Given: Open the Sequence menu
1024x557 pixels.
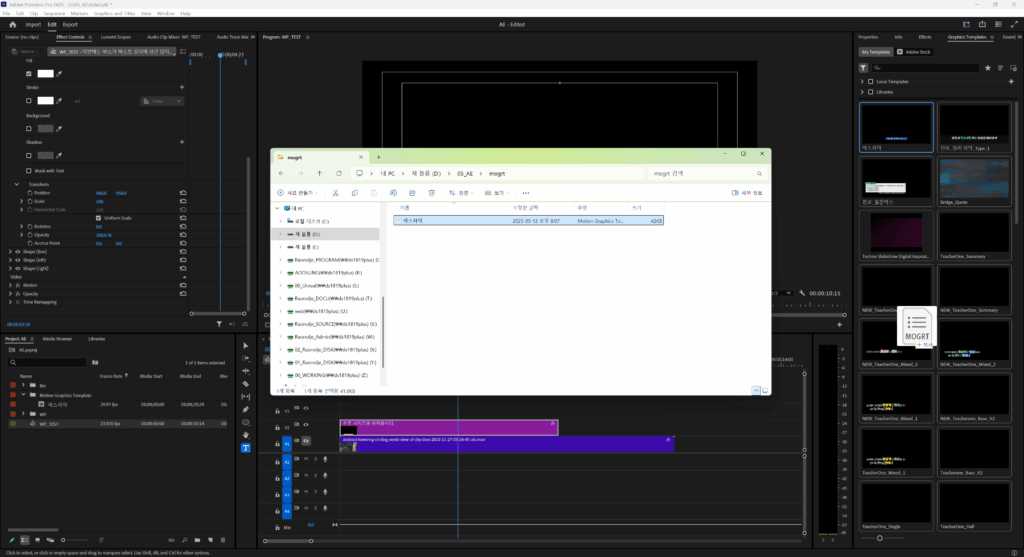Looking at the screenshot, I should (x=54, y=13).
